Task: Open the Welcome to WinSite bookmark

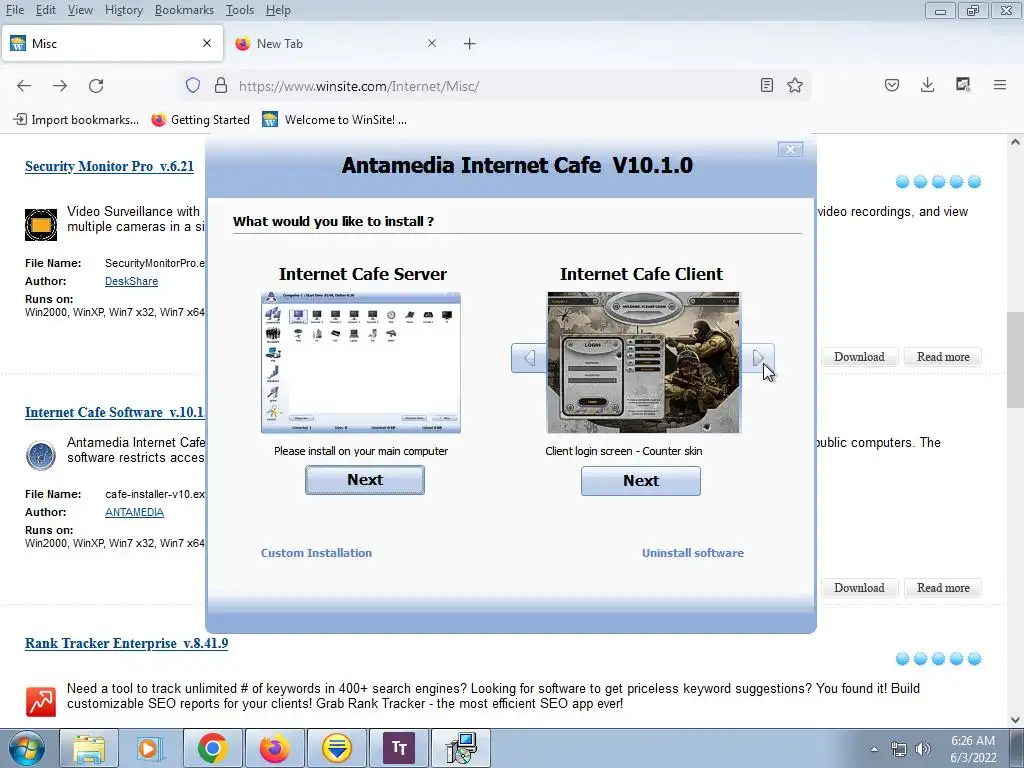Action: (334, 120)
